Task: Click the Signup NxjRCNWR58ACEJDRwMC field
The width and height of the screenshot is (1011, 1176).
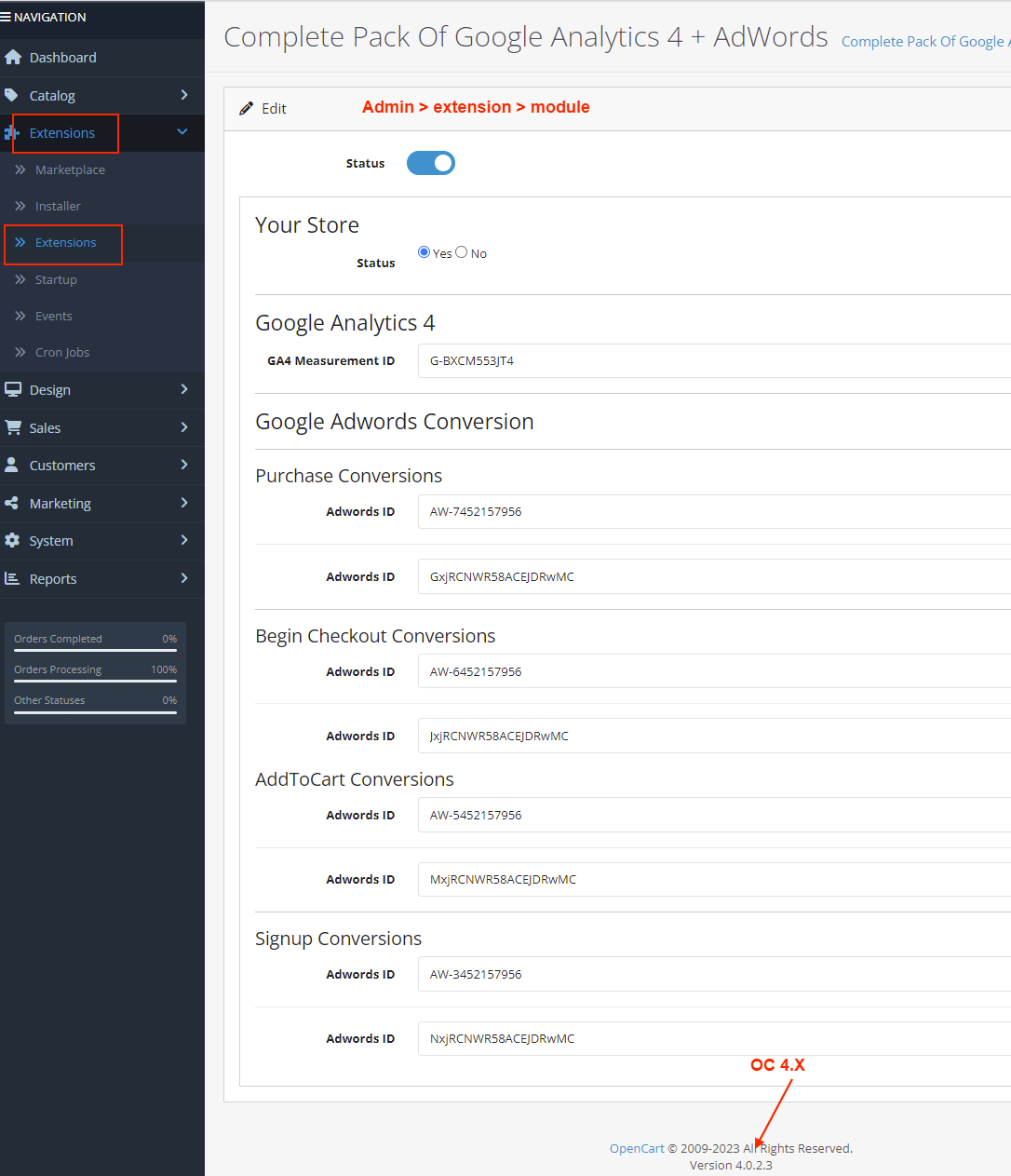Action: click(714, 1038)
